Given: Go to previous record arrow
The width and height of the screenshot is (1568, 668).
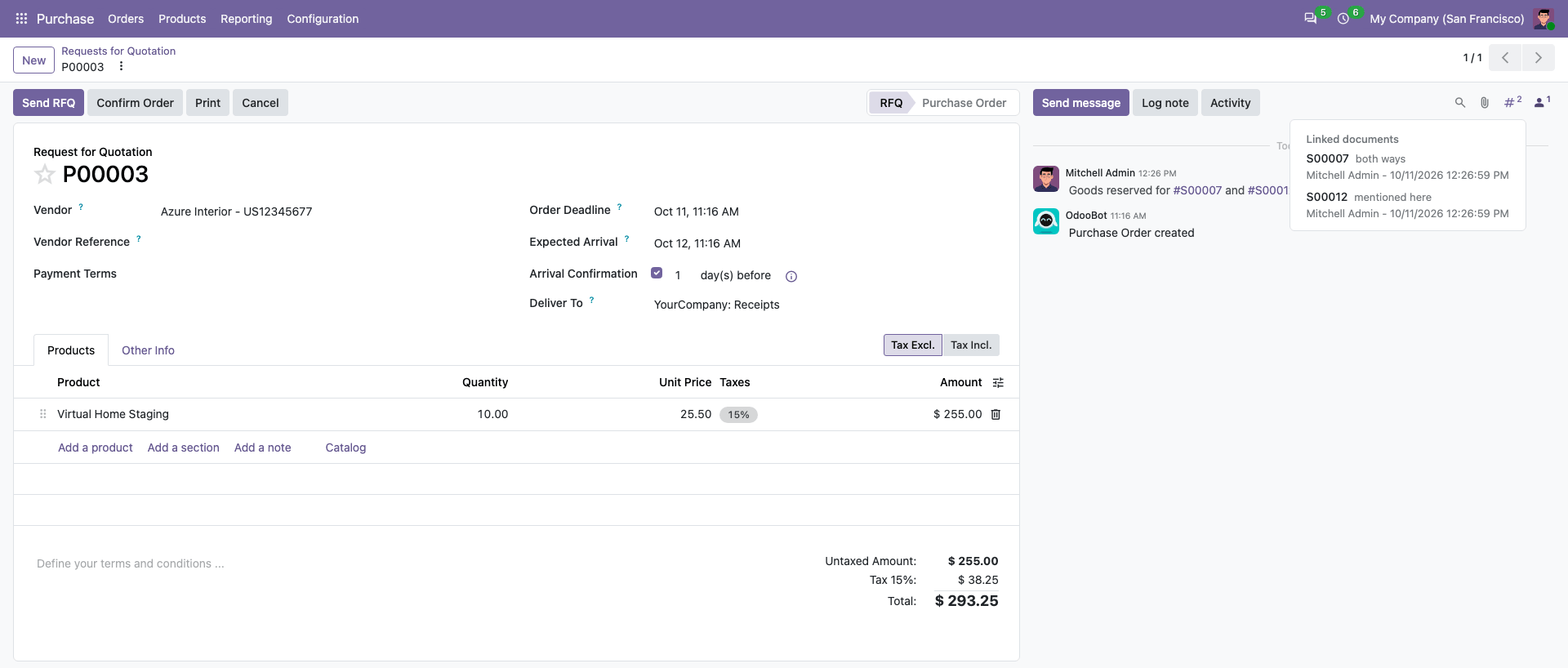Looking at the screenshot, I should (1505, 58).
